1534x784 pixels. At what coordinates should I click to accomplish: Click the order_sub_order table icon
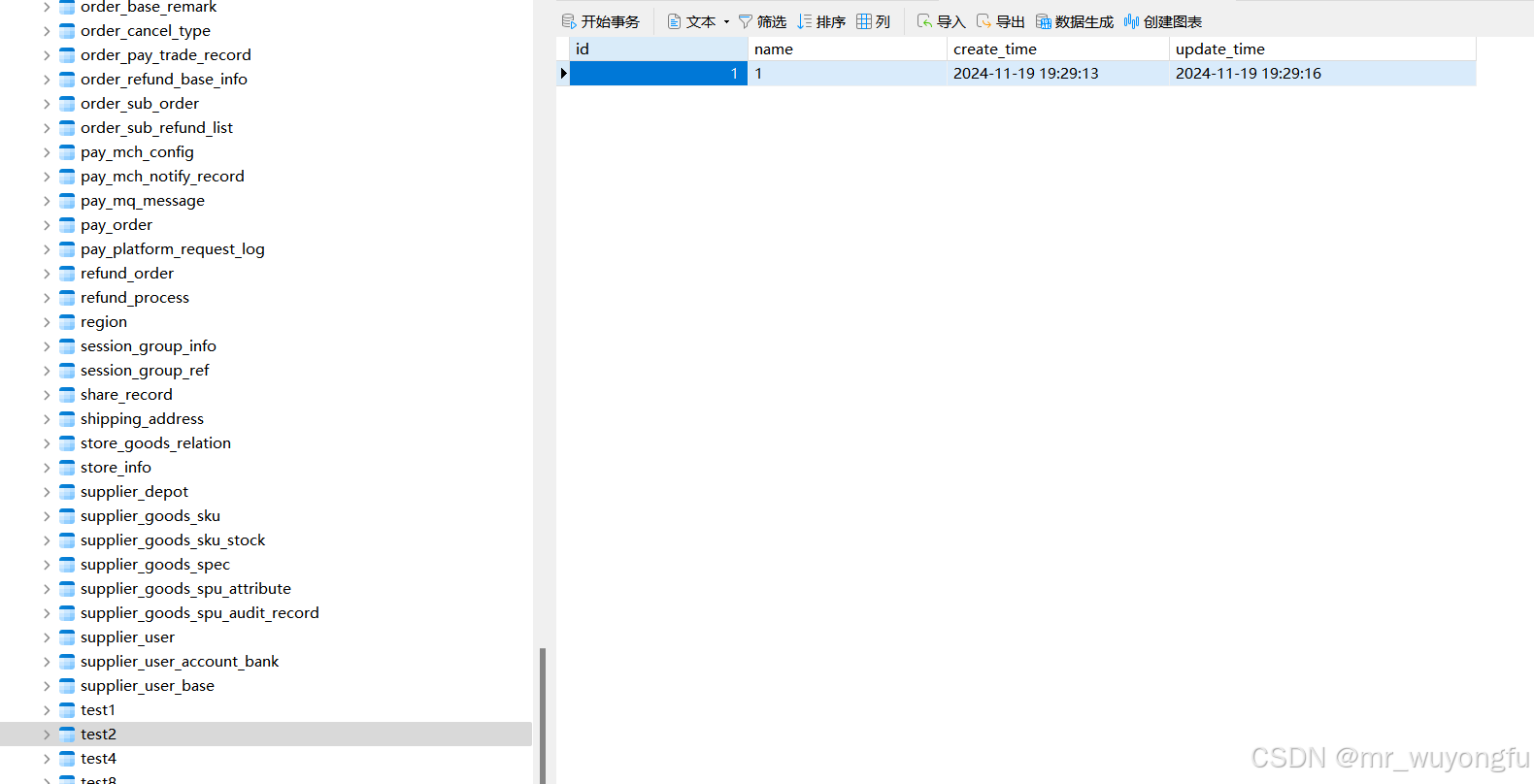click(x=67, y=104)
